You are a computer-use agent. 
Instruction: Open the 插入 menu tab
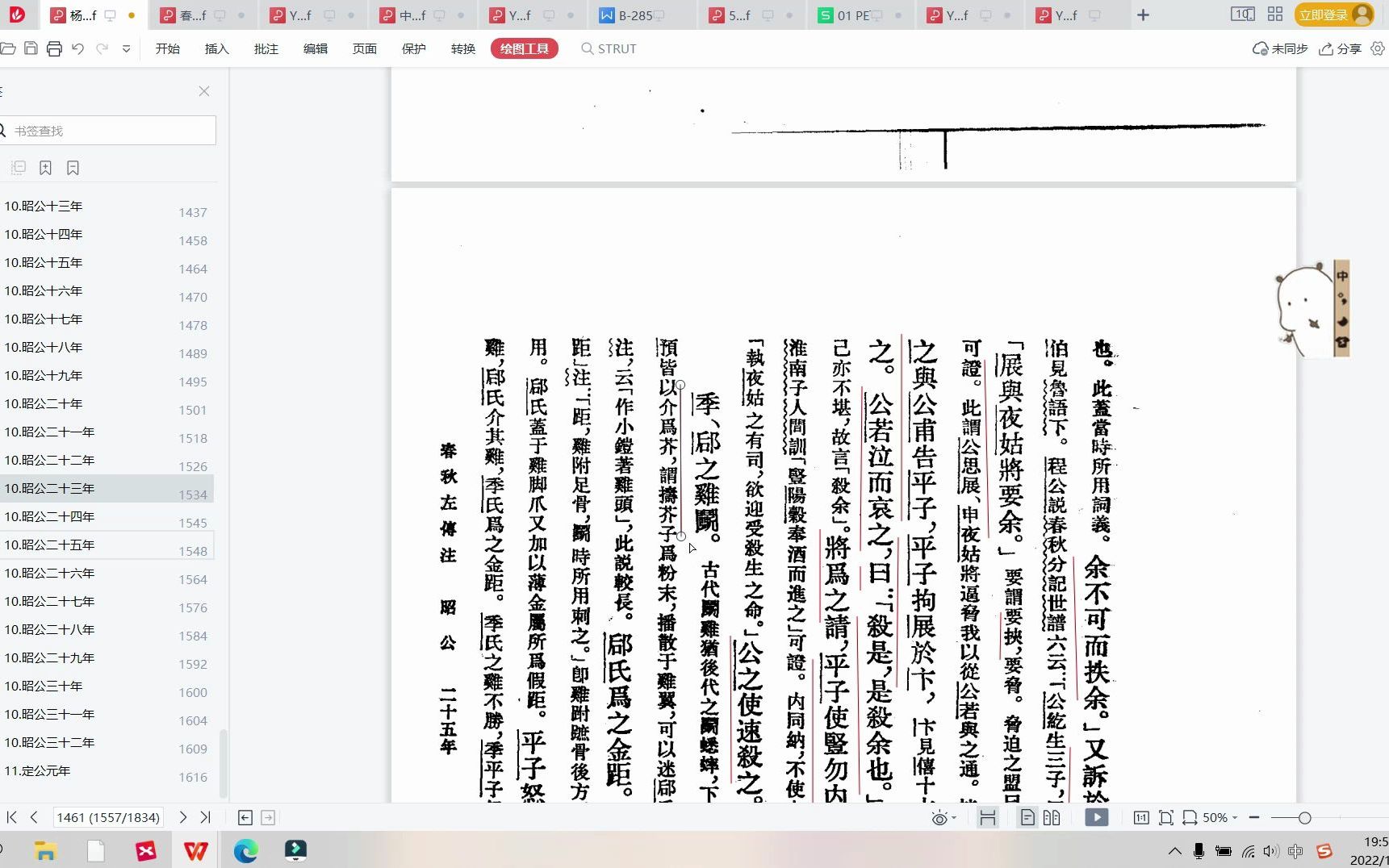point(217,48)
